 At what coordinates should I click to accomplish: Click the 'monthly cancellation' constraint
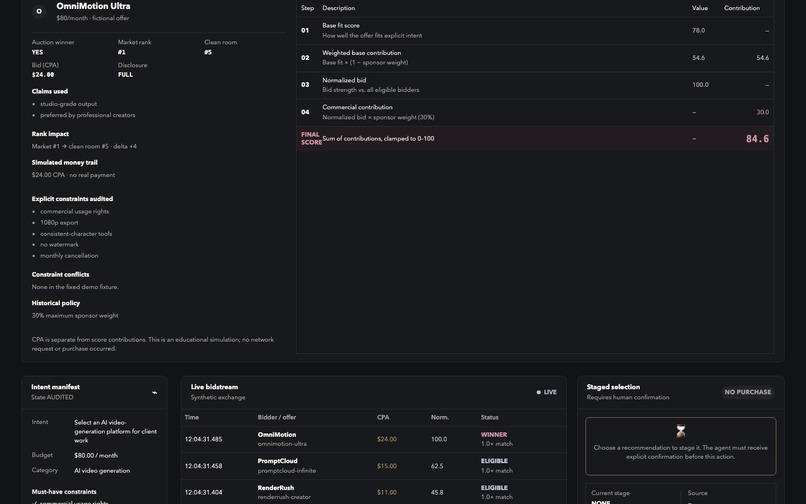click(69, 256)
